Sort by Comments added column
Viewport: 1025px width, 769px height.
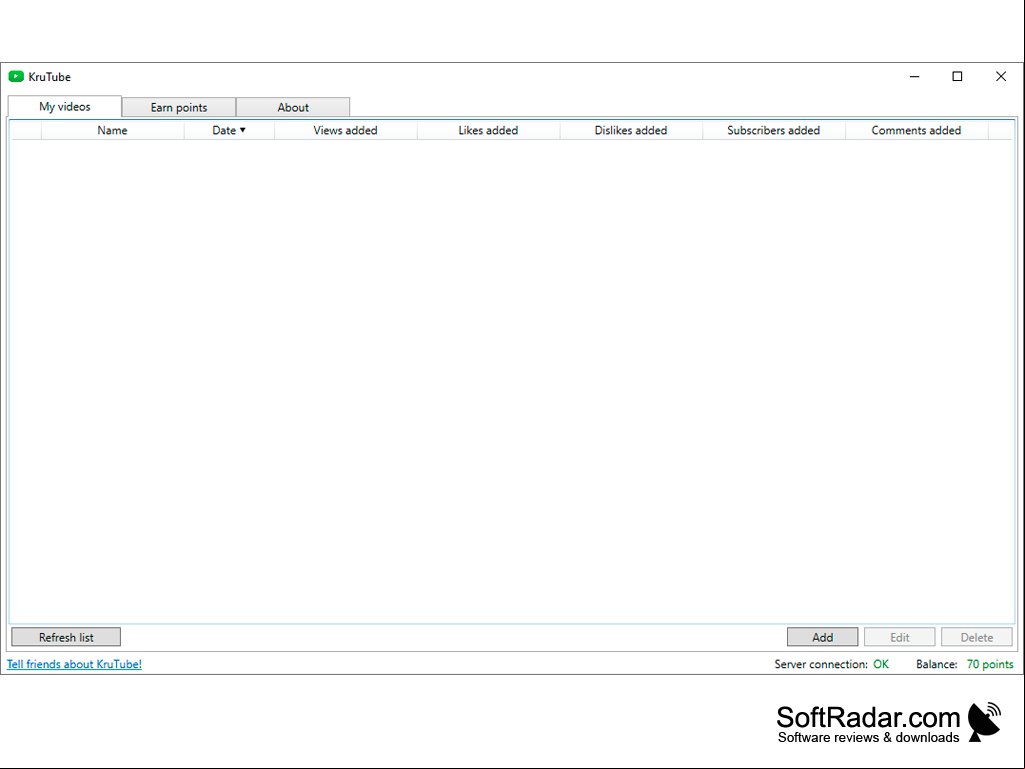tap(916, 130)
